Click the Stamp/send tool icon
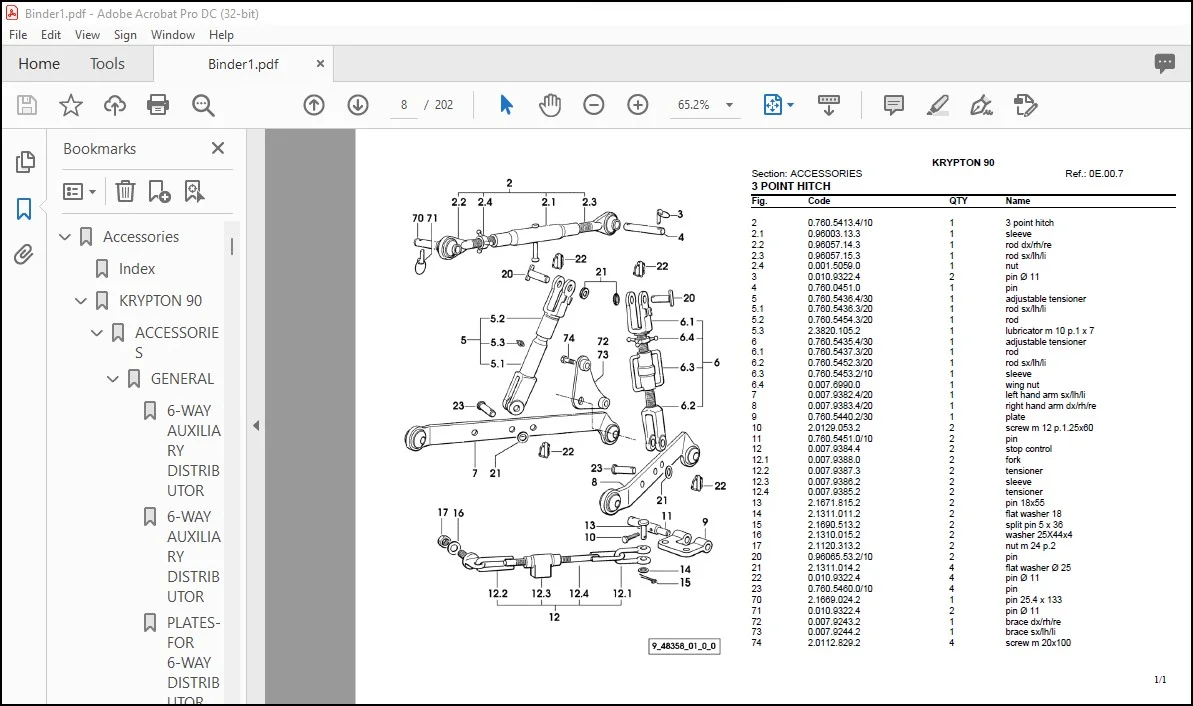This screenshot has height=706, width=1193. pyautogui.click(x=1026, y=105)
